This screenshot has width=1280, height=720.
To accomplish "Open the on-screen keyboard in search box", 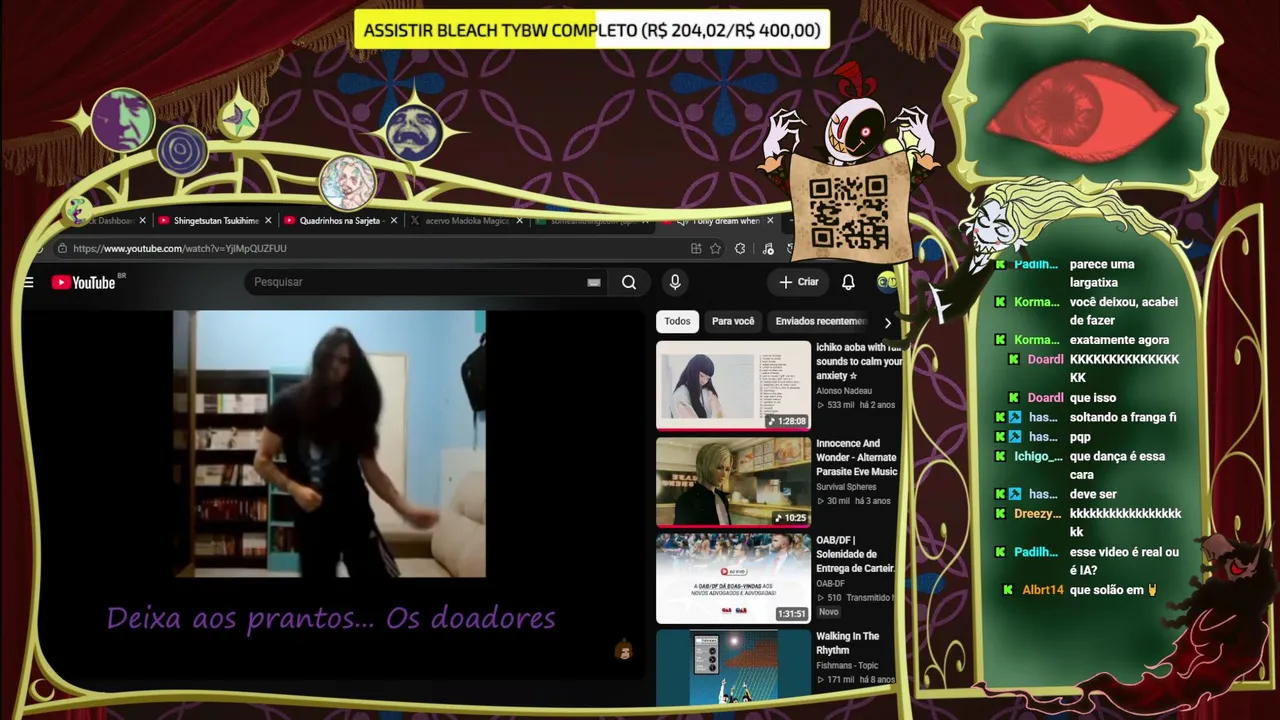I will pyautogui.click(x=594, y=282).
